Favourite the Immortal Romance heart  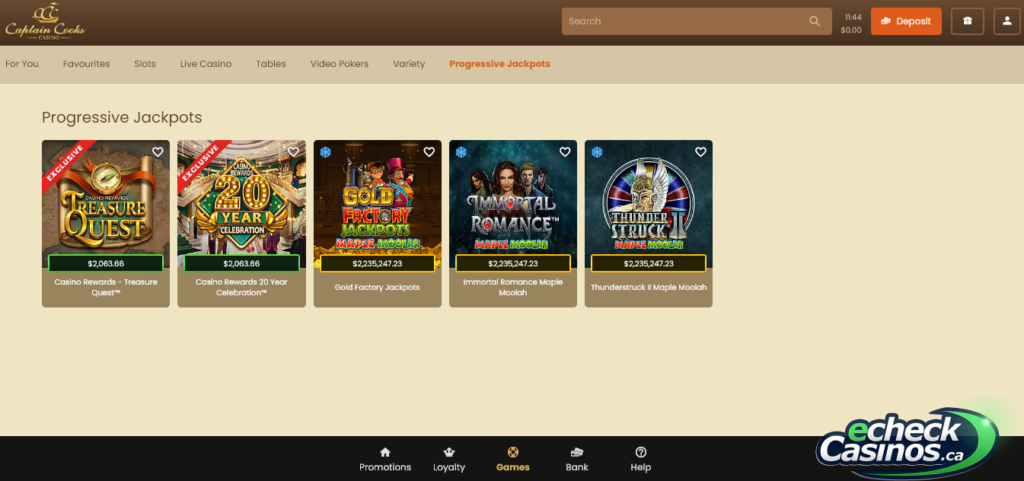point(565,152)
